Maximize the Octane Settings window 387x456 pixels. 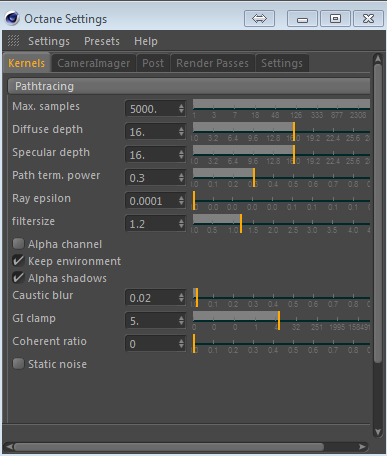(335, 19)
